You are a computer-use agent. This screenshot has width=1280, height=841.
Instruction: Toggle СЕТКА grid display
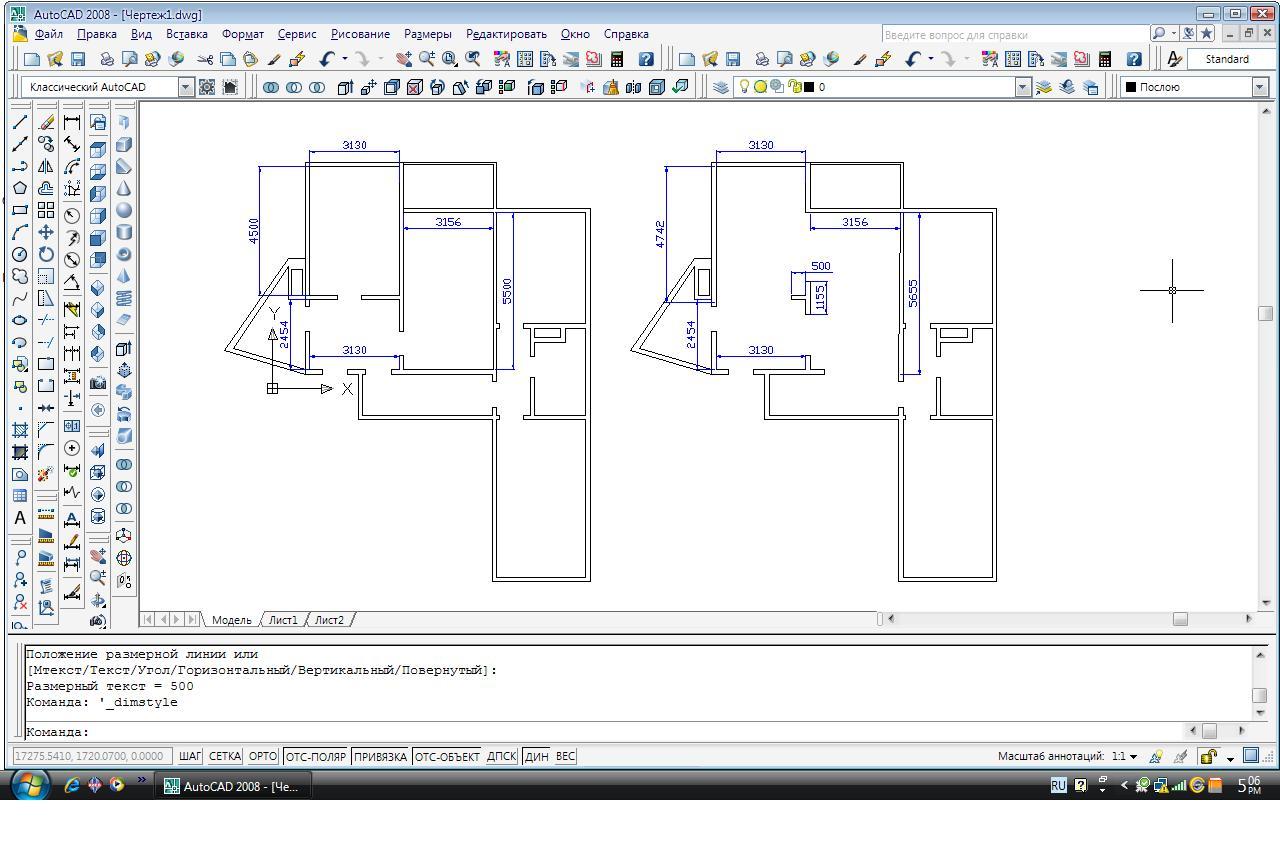tap(225, 756)
